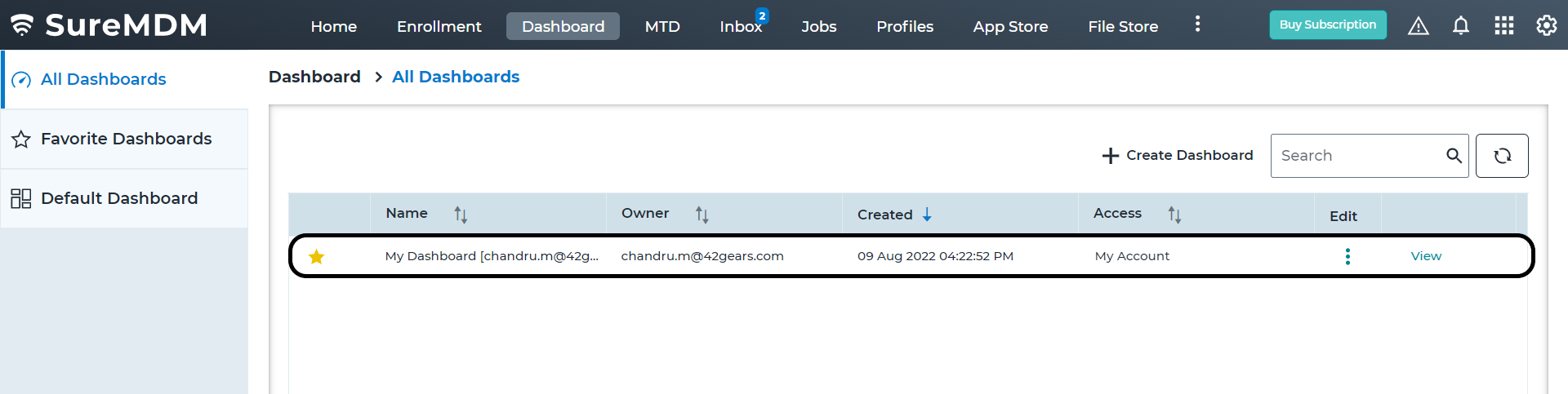Go to the Home tab
The height and width of the screenshot is (394, 1568).
click(334, 26)
